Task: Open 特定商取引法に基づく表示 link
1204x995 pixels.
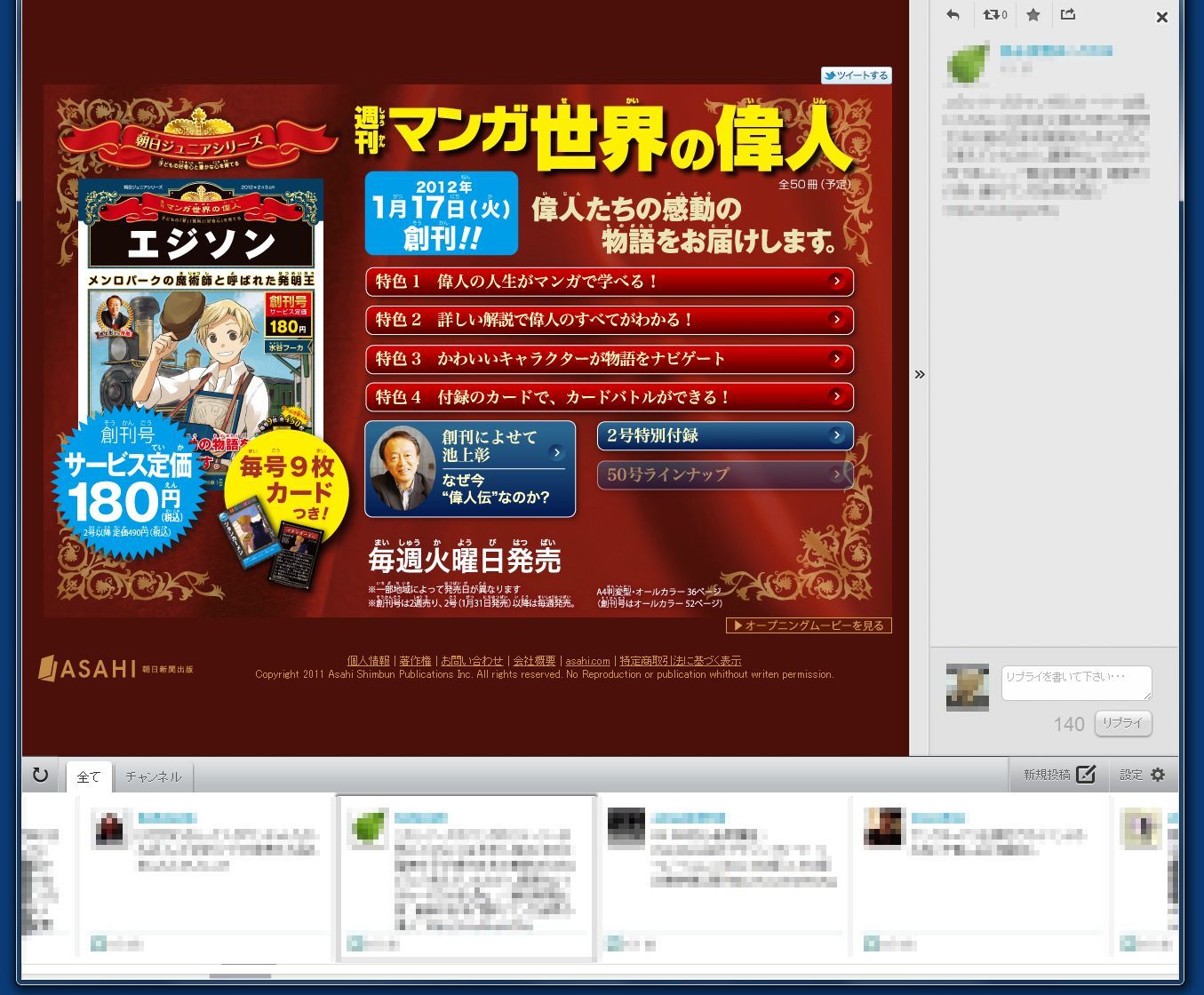Action: click(x=680, y=661)
